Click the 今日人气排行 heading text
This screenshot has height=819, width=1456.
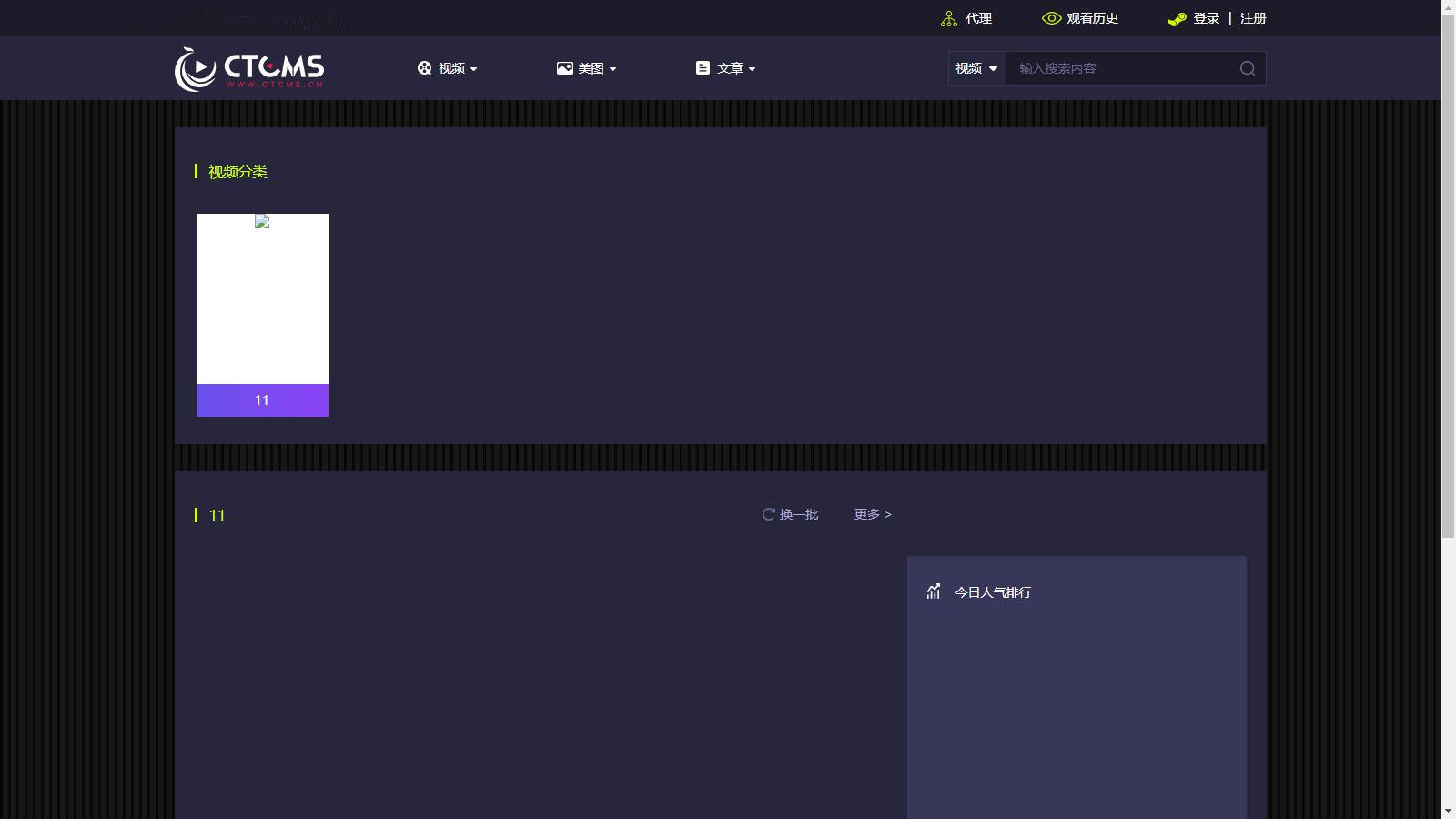coord(993,592)
